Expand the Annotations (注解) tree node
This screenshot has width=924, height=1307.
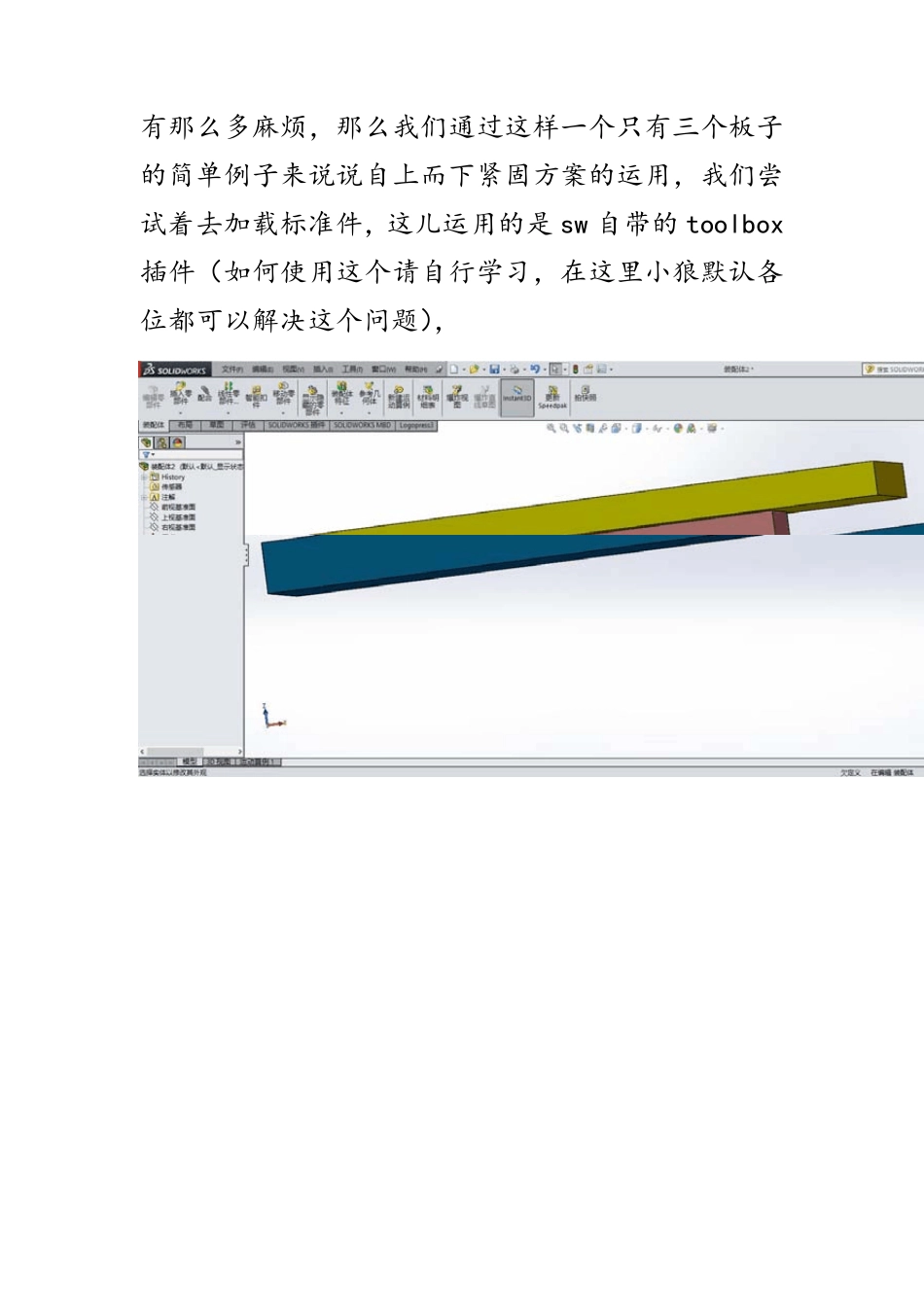click(x=144, y=498)
